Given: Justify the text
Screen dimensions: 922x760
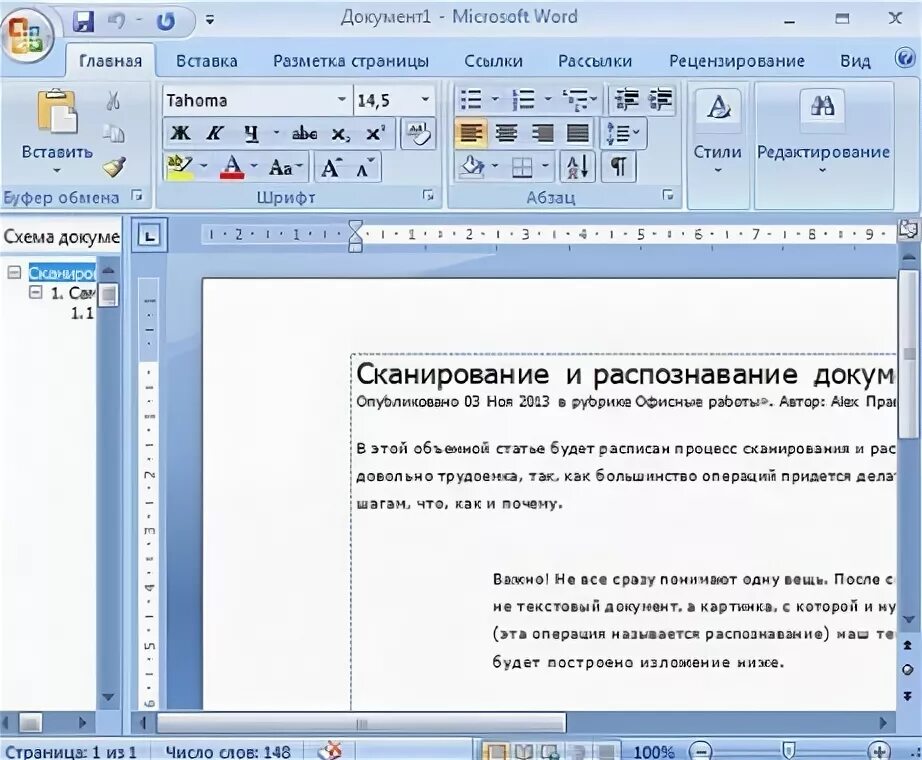Looking at the screenshot, I should pos(577,134).
